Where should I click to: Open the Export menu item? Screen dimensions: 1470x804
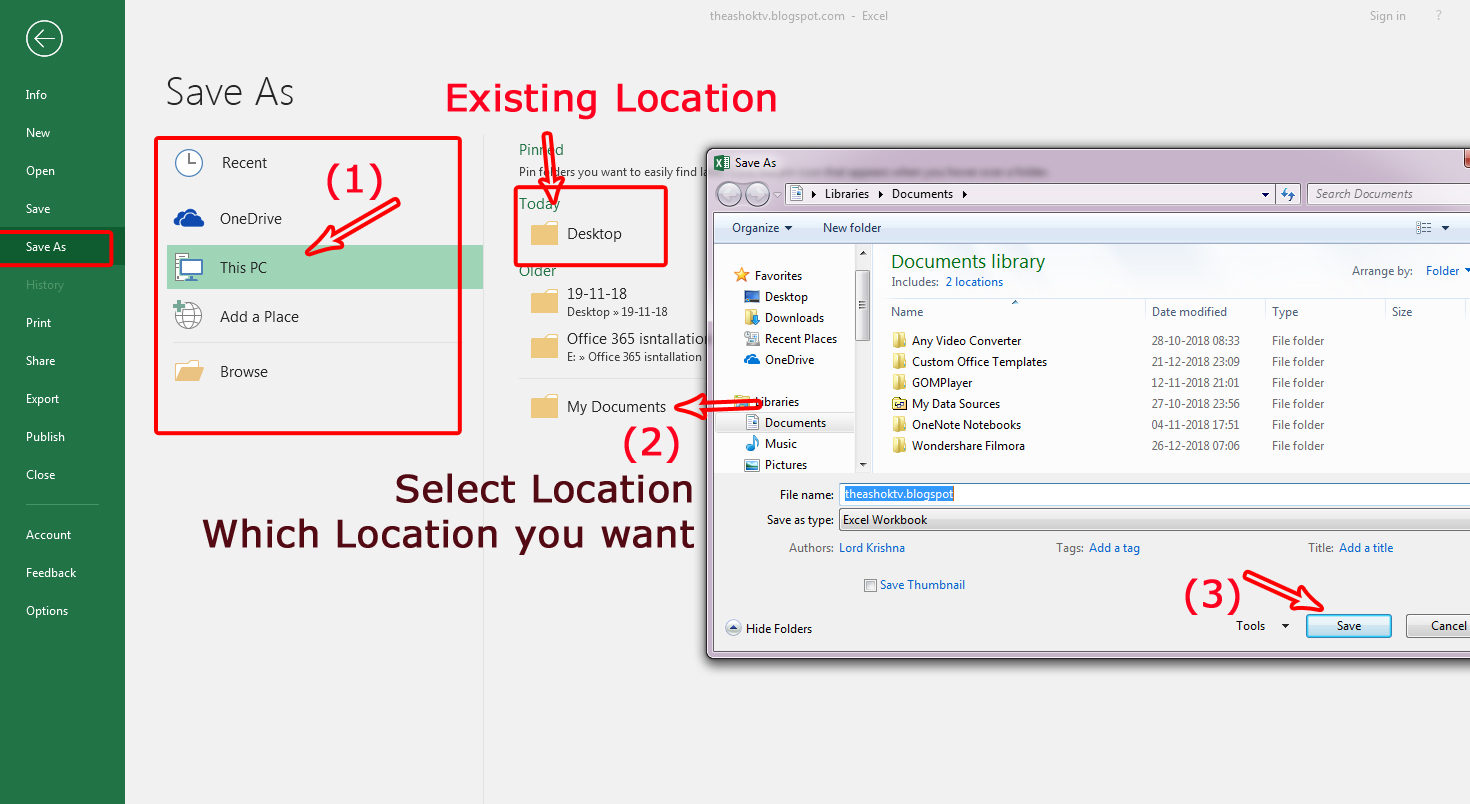(x=43, y=399)
